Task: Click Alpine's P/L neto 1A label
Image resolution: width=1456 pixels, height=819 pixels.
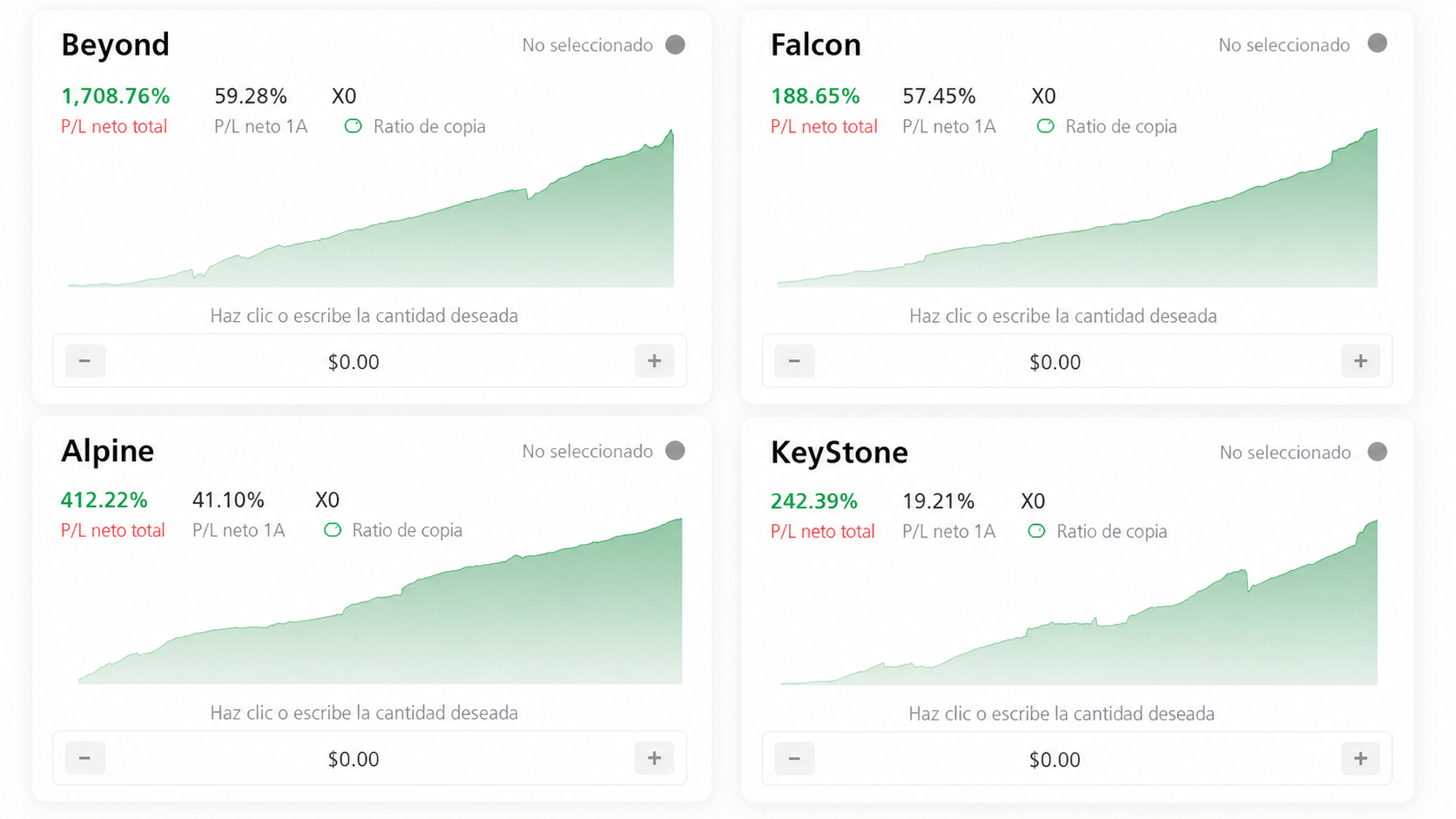Action: coord(239,530)
